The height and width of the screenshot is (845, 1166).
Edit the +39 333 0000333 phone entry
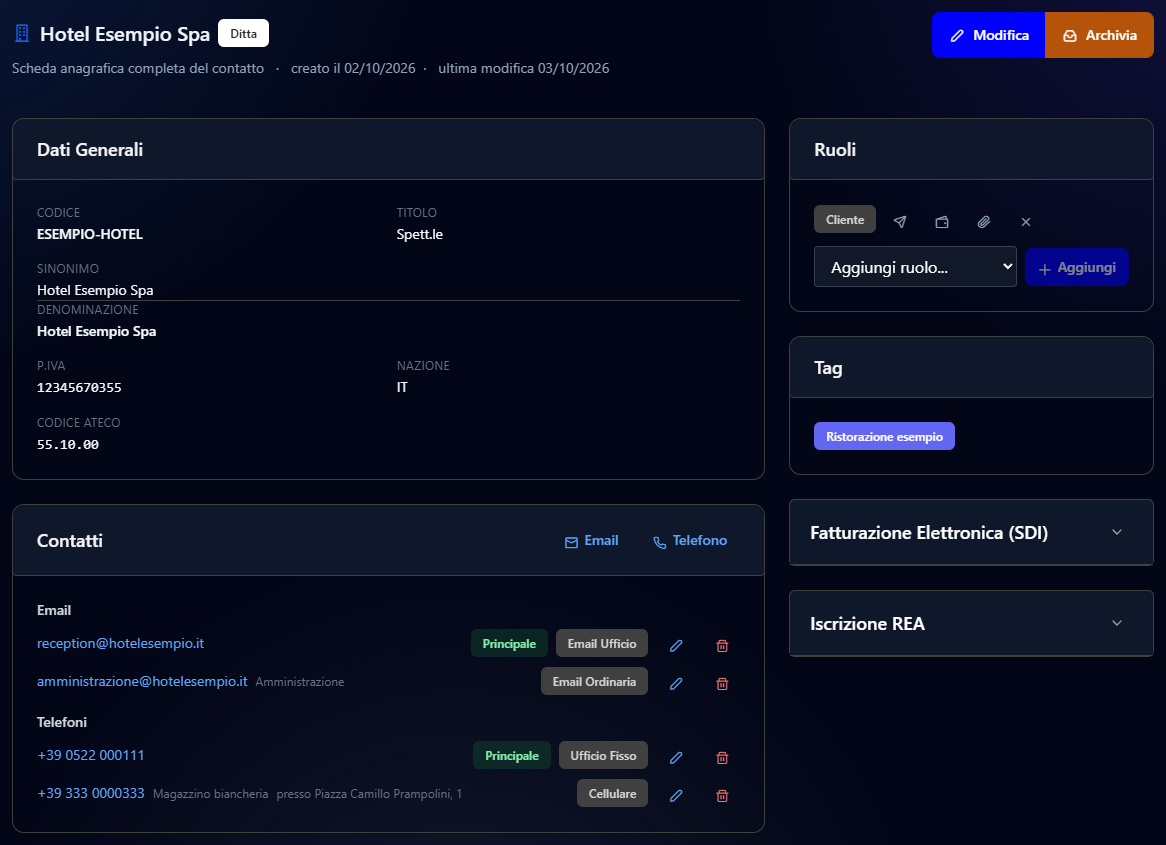point(676,795)
